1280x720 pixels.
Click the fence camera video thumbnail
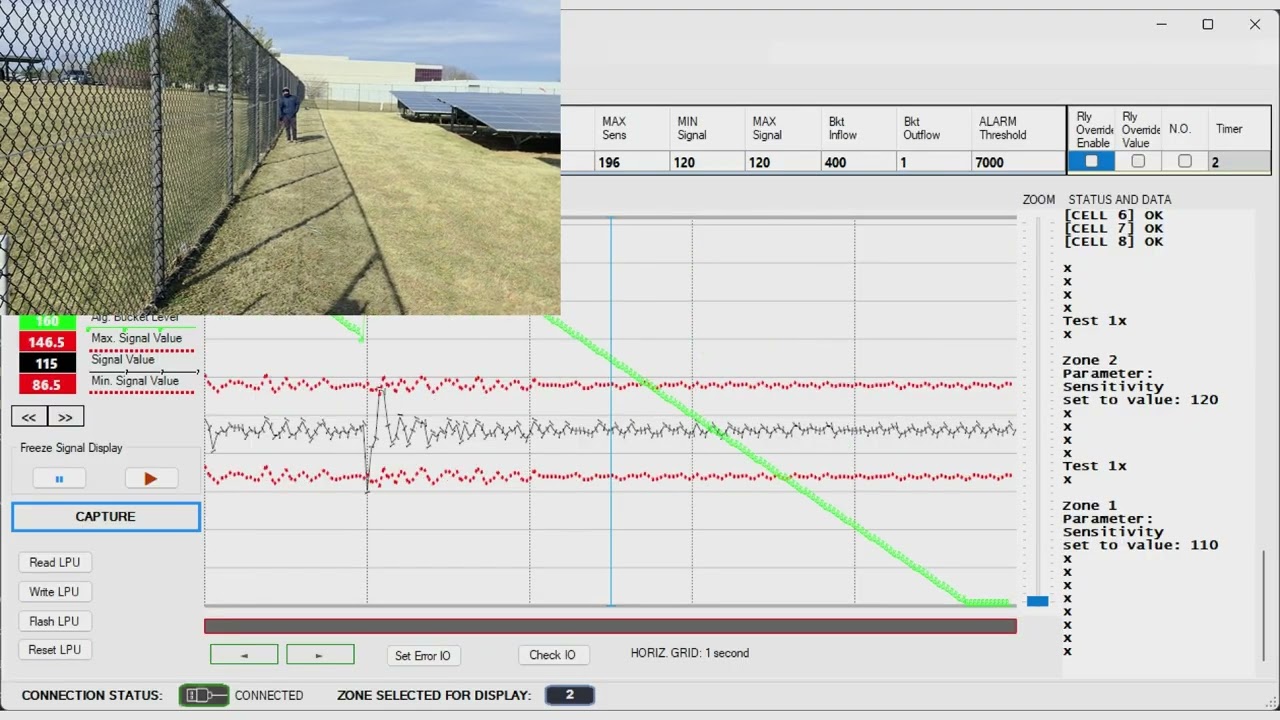point(280,157)
